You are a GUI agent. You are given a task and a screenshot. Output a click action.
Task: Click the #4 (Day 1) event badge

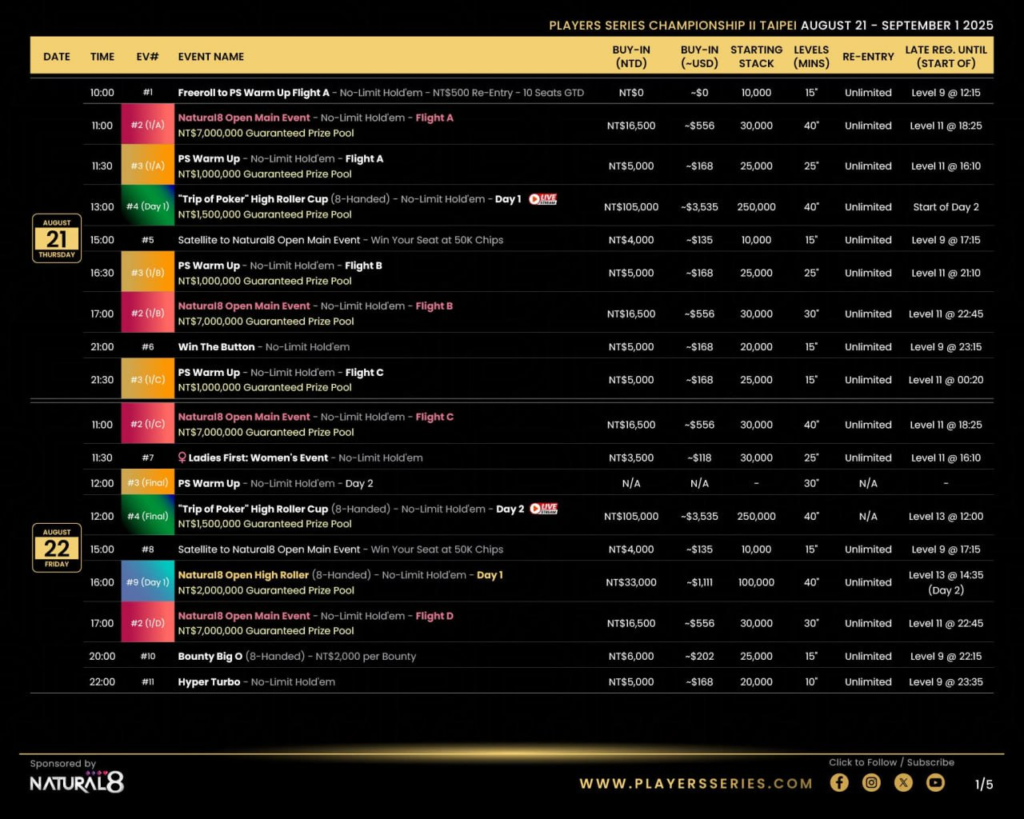coord(148,206)
